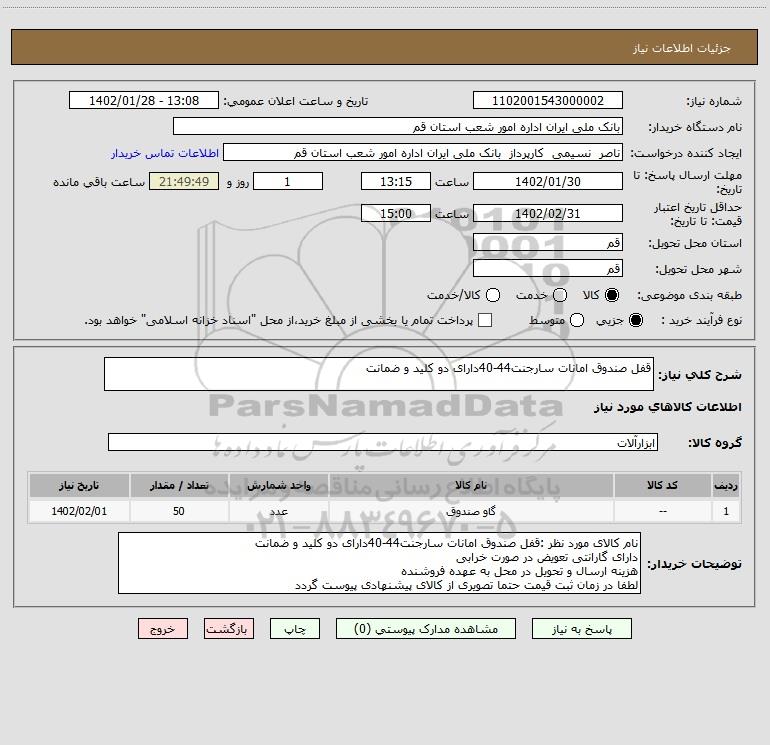Click the خروج exit button

coord(163,629)
